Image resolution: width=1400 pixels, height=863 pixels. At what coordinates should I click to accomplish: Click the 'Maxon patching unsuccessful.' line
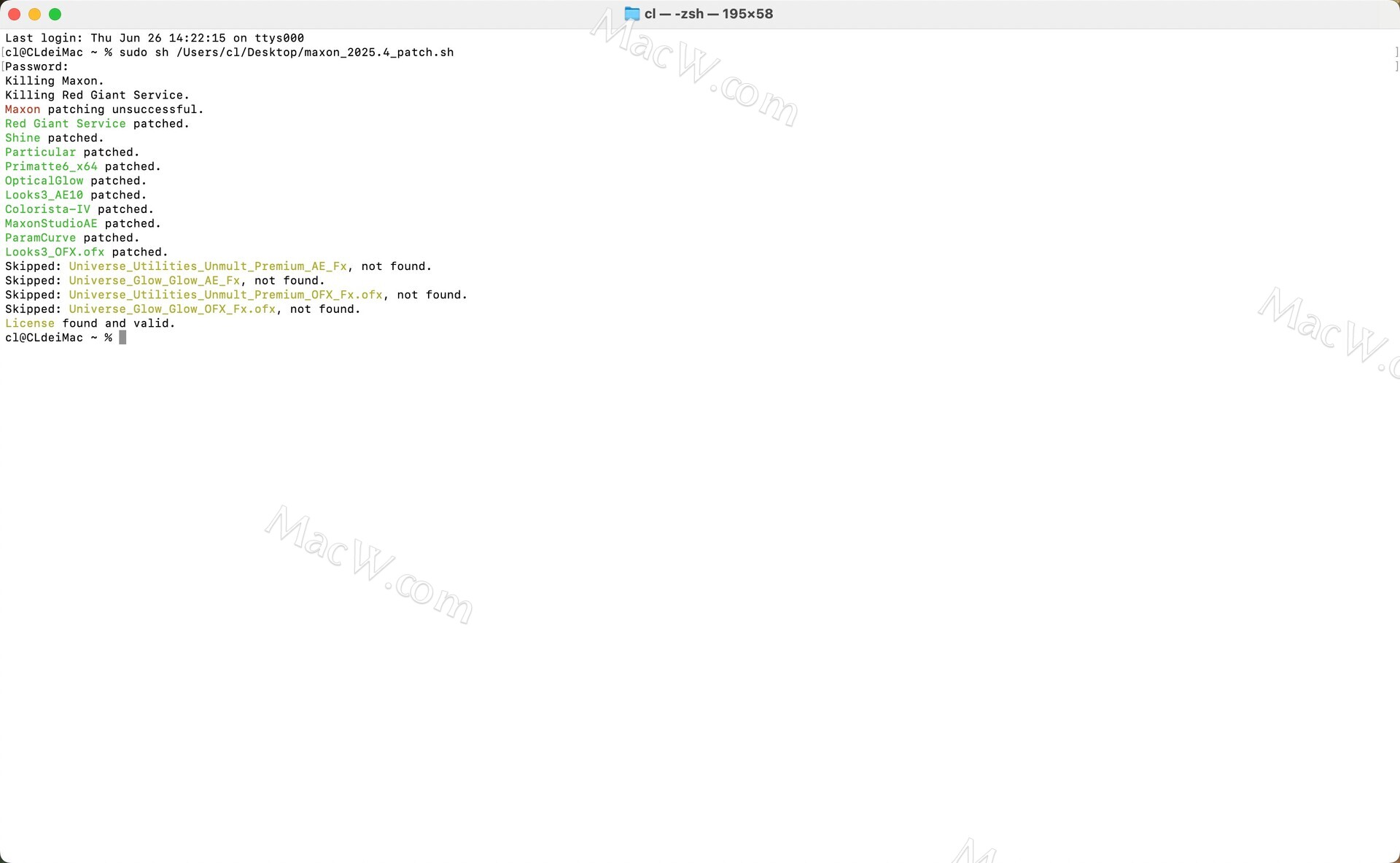(x=104, y=109)
